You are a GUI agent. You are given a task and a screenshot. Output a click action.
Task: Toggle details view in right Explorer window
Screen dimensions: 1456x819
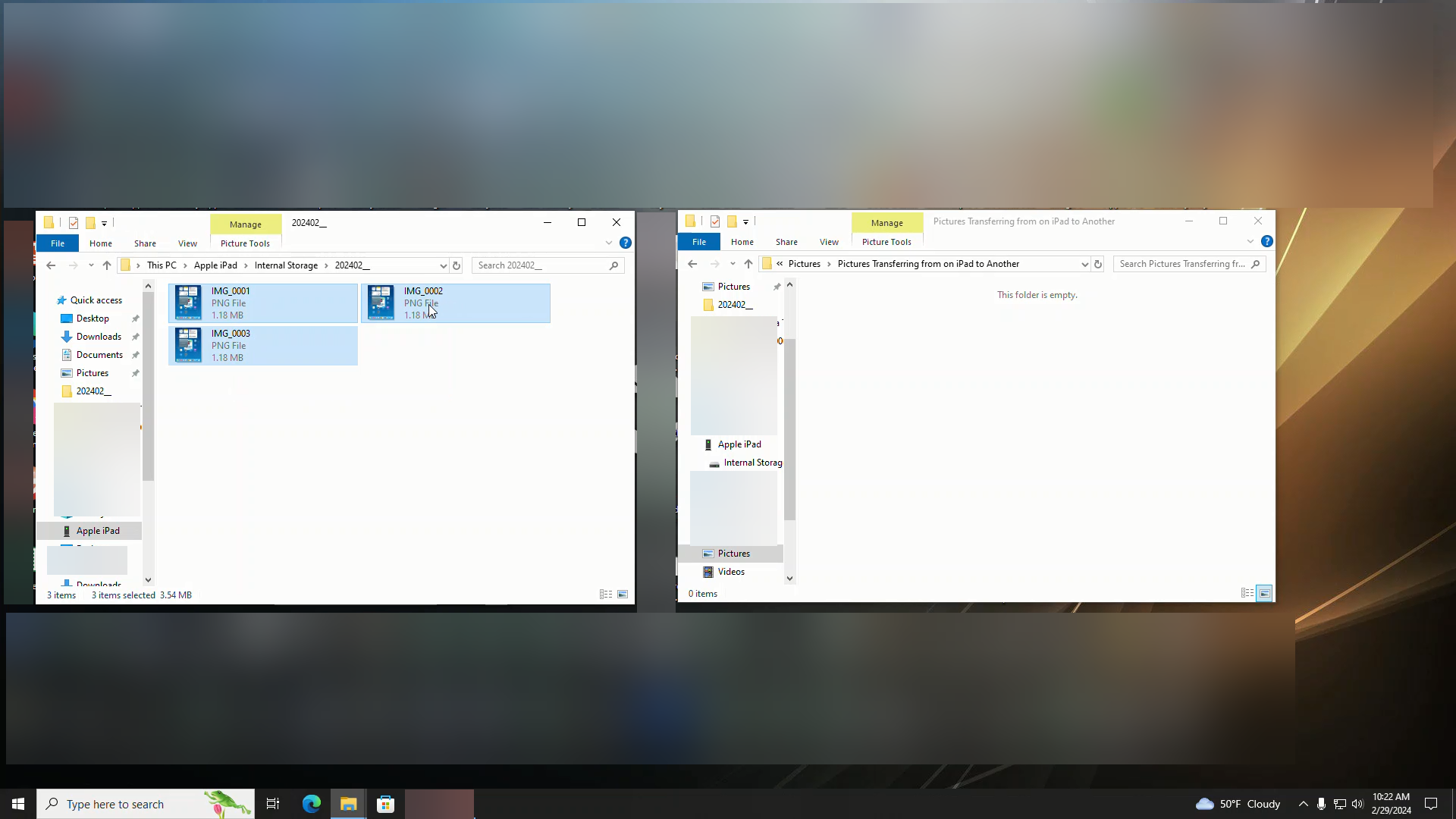tap(1247, 593)
